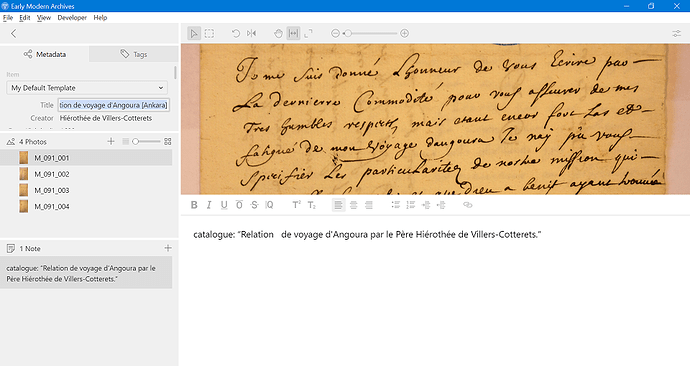The height and width of the screenshot is (366, 690).
Task: Mirror the photo horizontally
Action: (251, 33)
